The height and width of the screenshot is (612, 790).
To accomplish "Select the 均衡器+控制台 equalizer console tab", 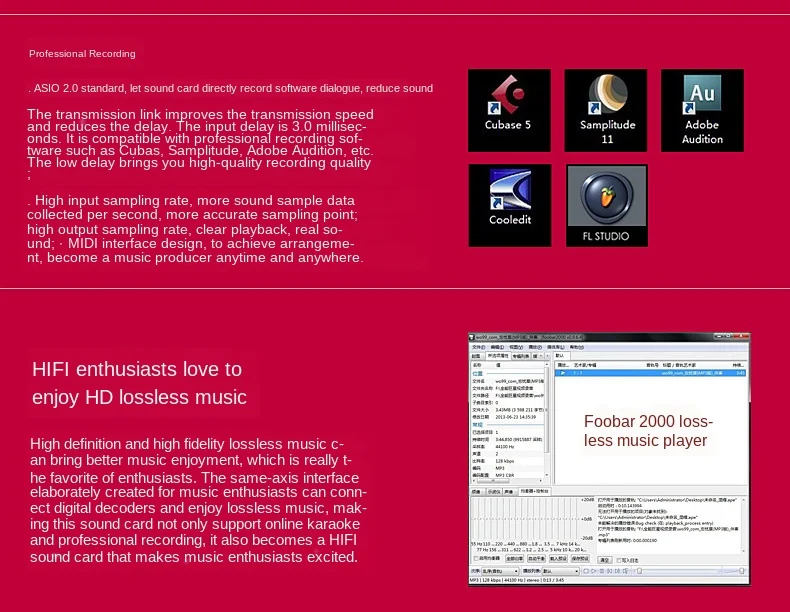I will (535, 491).
